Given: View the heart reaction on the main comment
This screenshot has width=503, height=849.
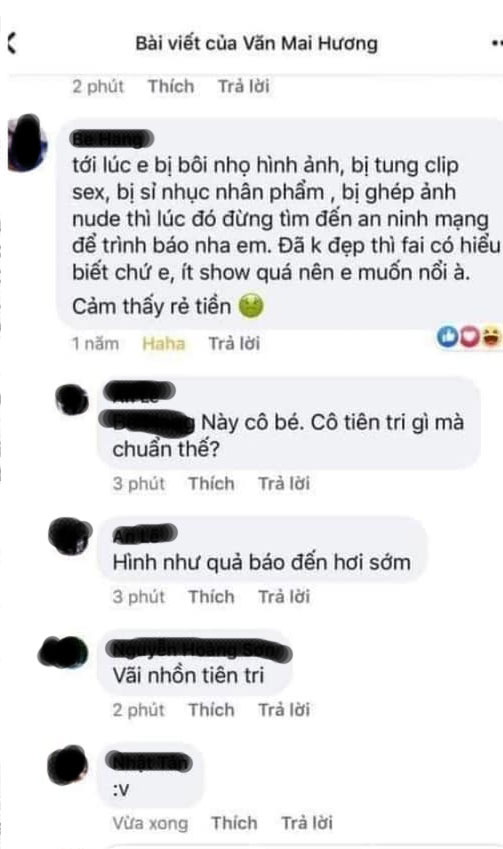Looking at the screenshot, I should click(x=468, y=337).
